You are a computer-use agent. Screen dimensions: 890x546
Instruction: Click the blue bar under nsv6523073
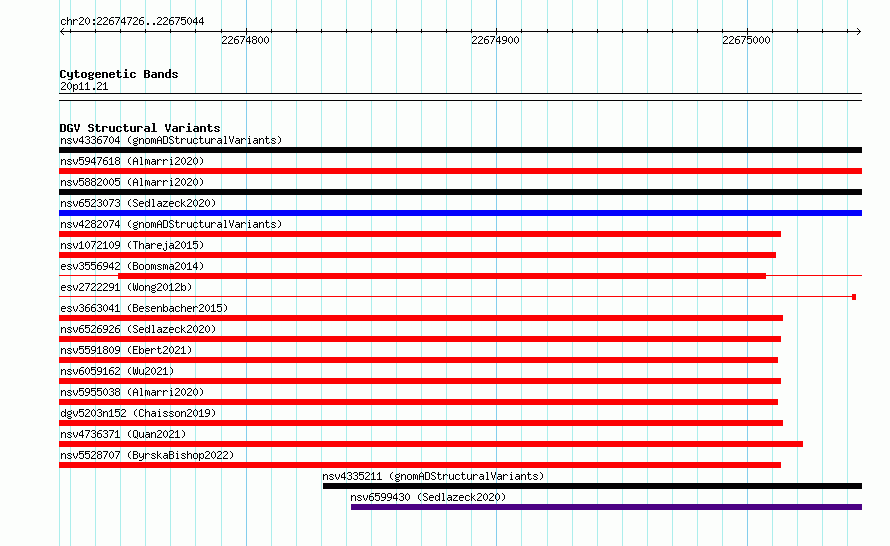pos(460,213)
